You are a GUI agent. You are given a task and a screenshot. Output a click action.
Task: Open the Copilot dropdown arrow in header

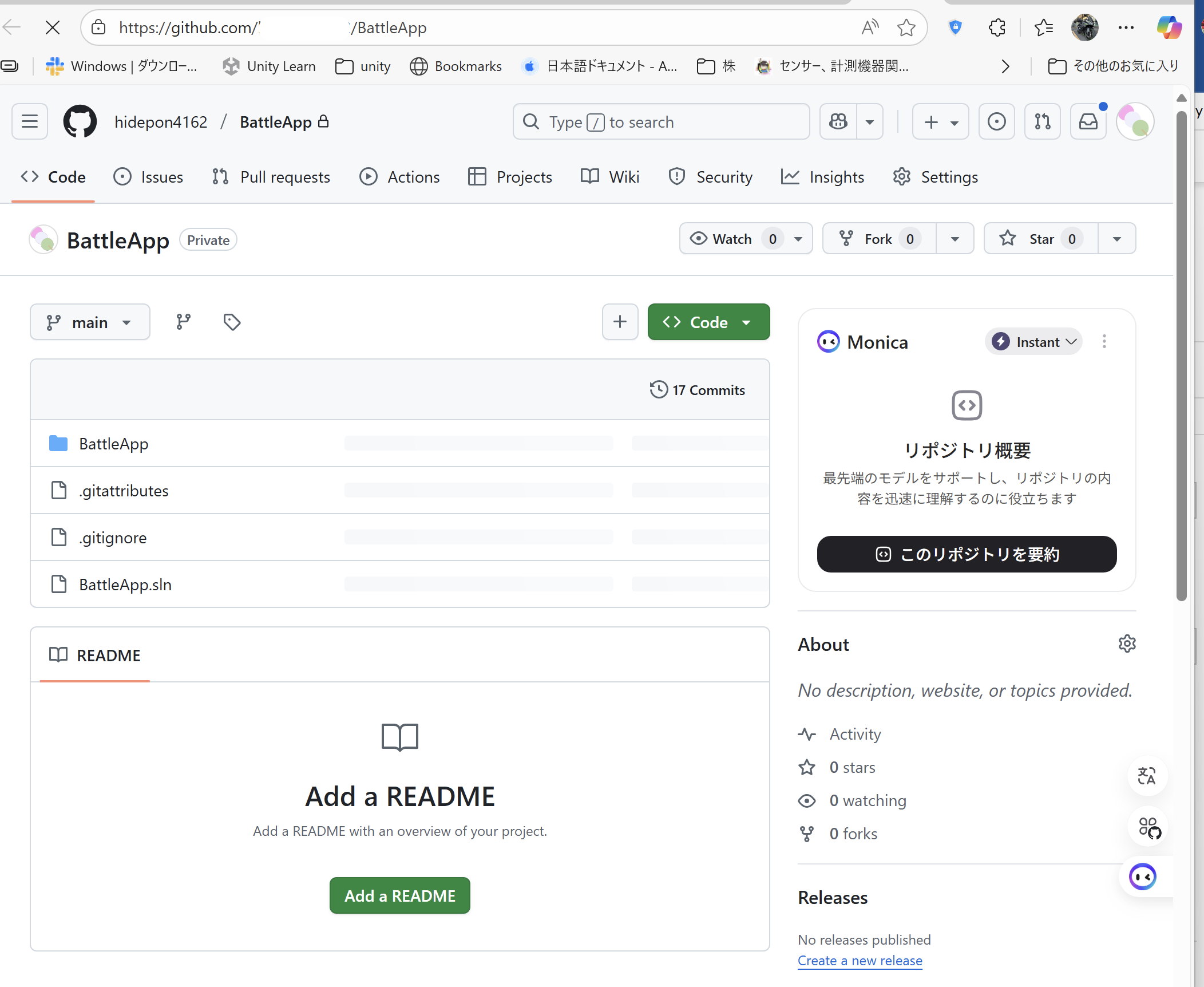(x=870, y=121)
